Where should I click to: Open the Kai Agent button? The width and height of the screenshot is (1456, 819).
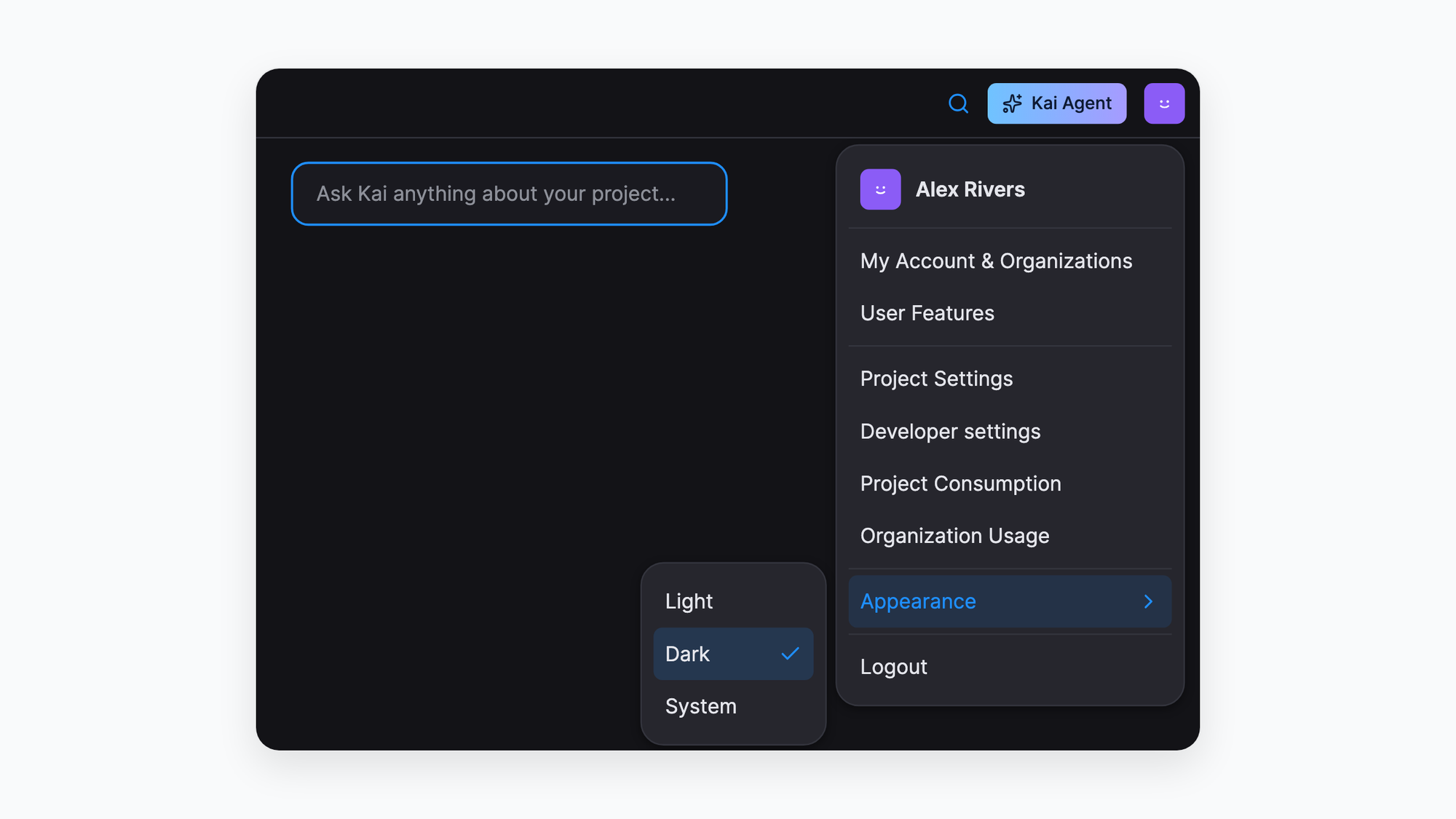1056,103
